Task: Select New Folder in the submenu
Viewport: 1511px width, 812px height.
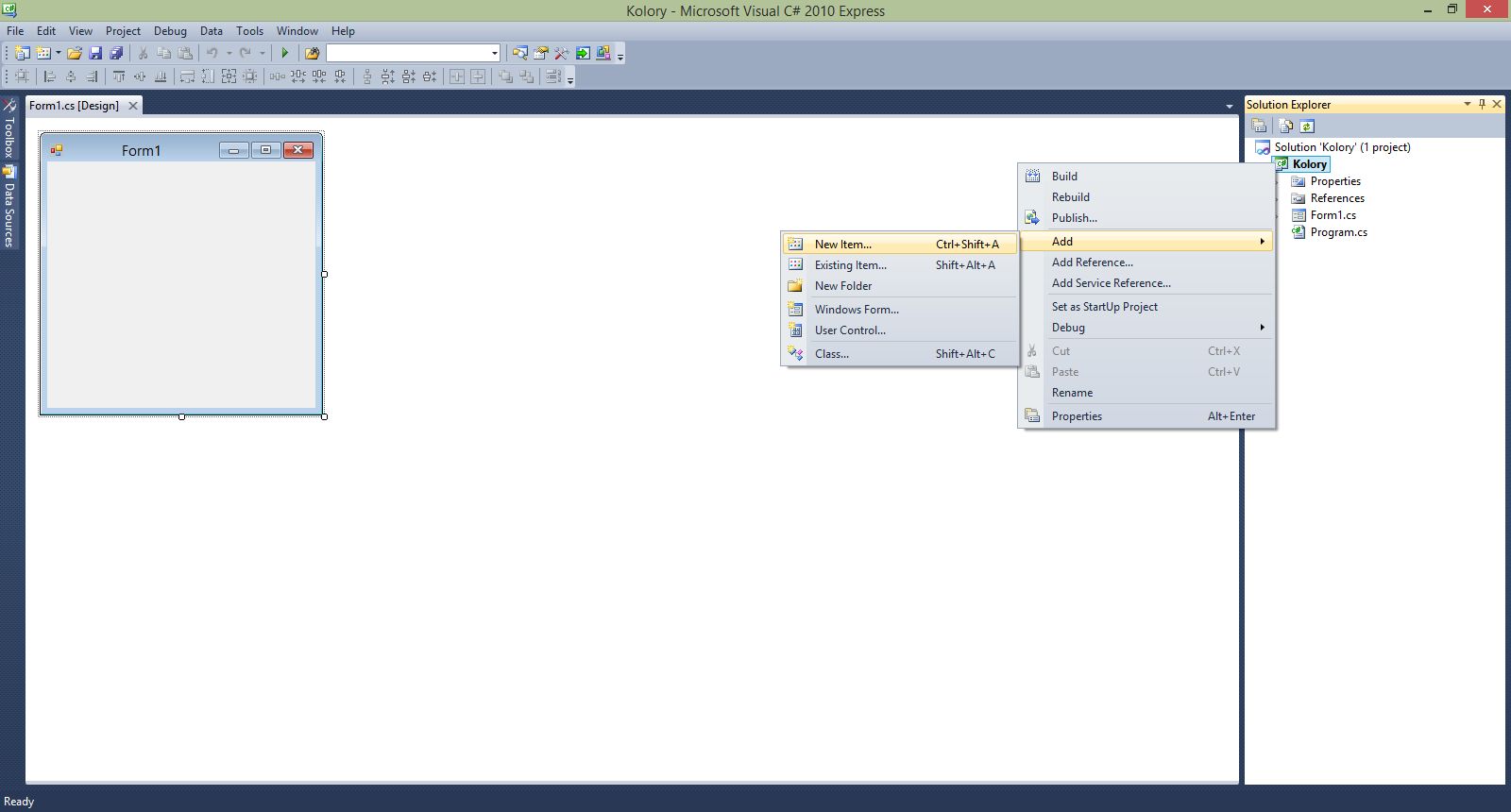Action: tap(900, 286)
